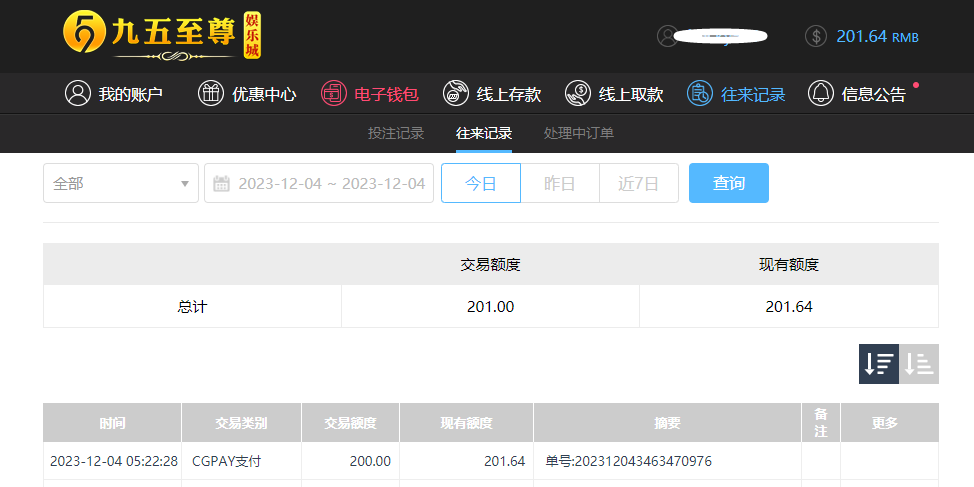Click the 查询 search button
This screenshot has height=487, width=974.
coord(729,183)
